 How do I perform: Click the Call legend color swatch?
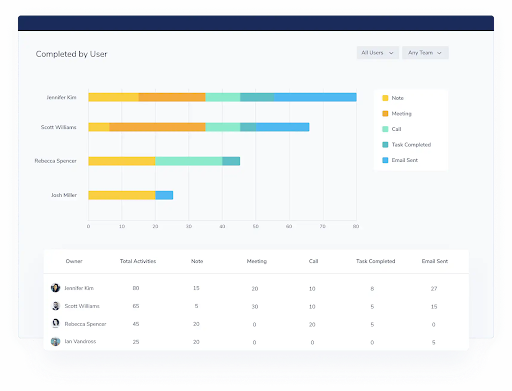[x=385, y=129]
